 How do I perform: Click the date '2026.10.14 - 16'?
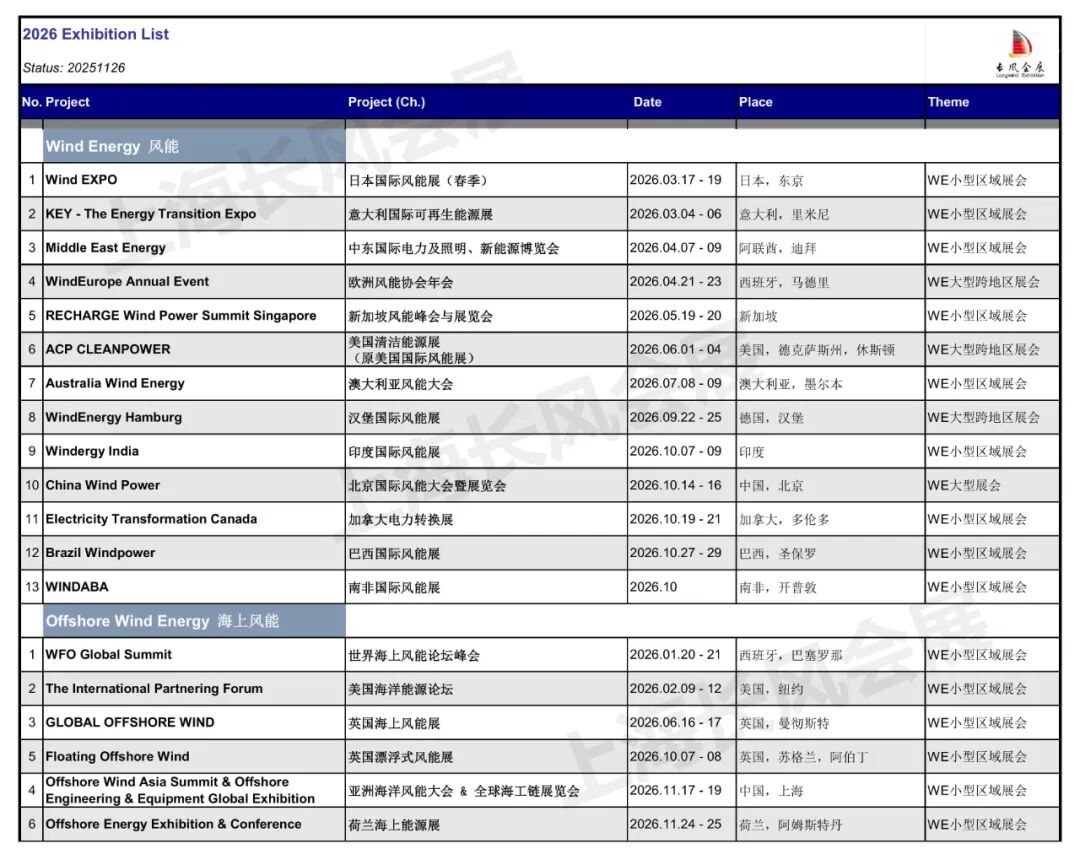point(676,485)
